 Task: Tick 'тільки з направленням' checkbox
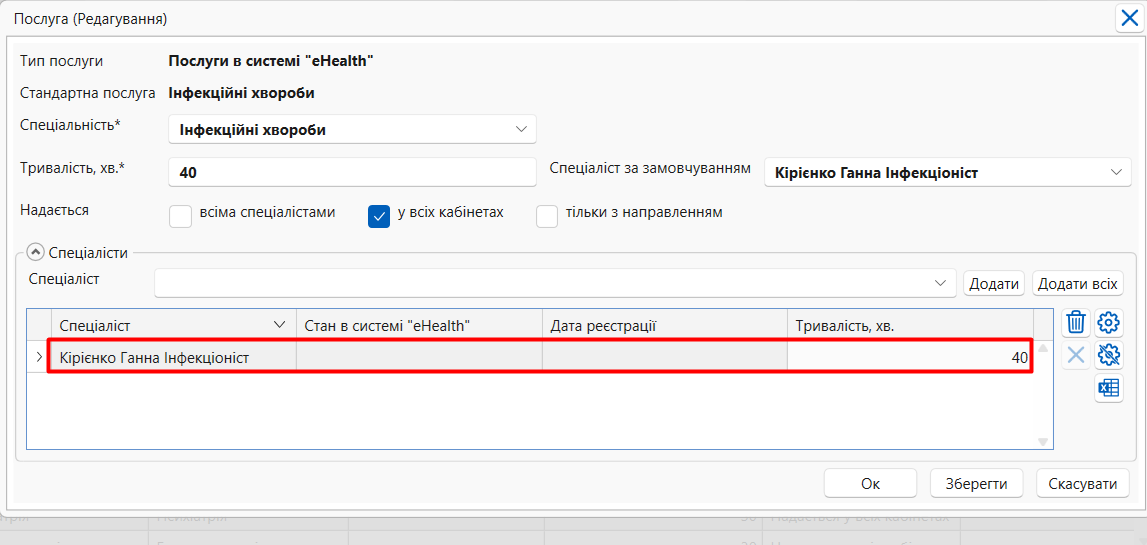point(547,217)
